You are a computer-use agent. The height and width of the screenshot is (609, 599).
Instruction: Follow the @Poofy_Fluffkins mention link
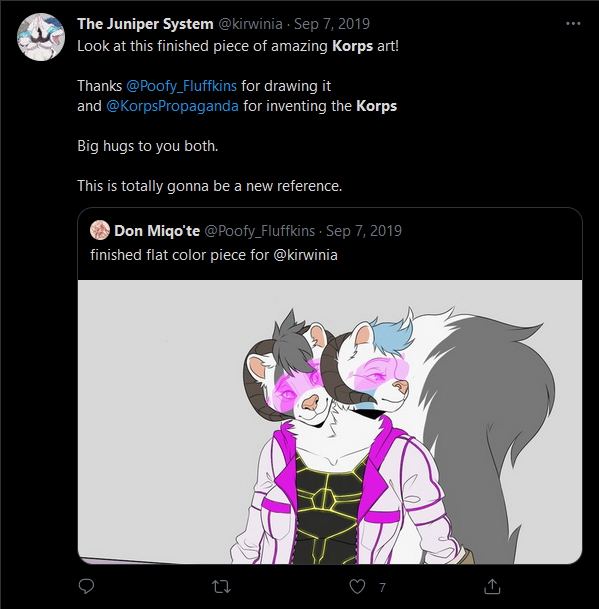[x=181, y=86]
